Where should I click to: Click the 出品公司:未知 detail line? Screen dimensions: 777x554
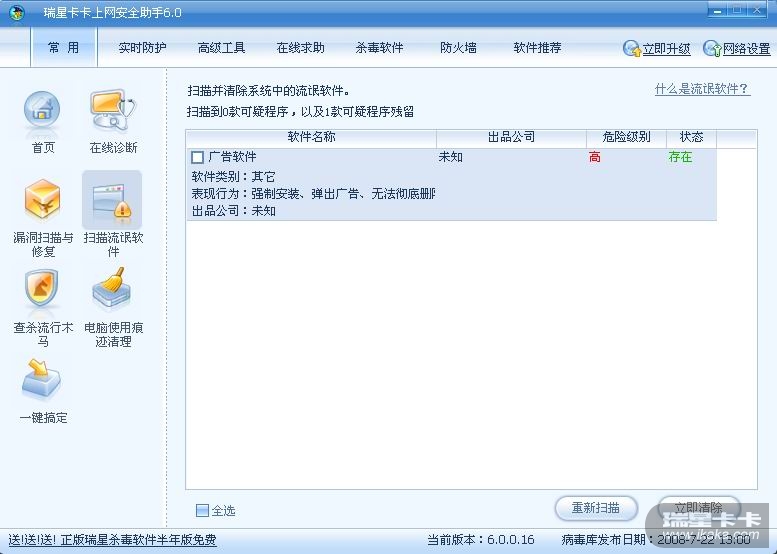tap(233, 211)
